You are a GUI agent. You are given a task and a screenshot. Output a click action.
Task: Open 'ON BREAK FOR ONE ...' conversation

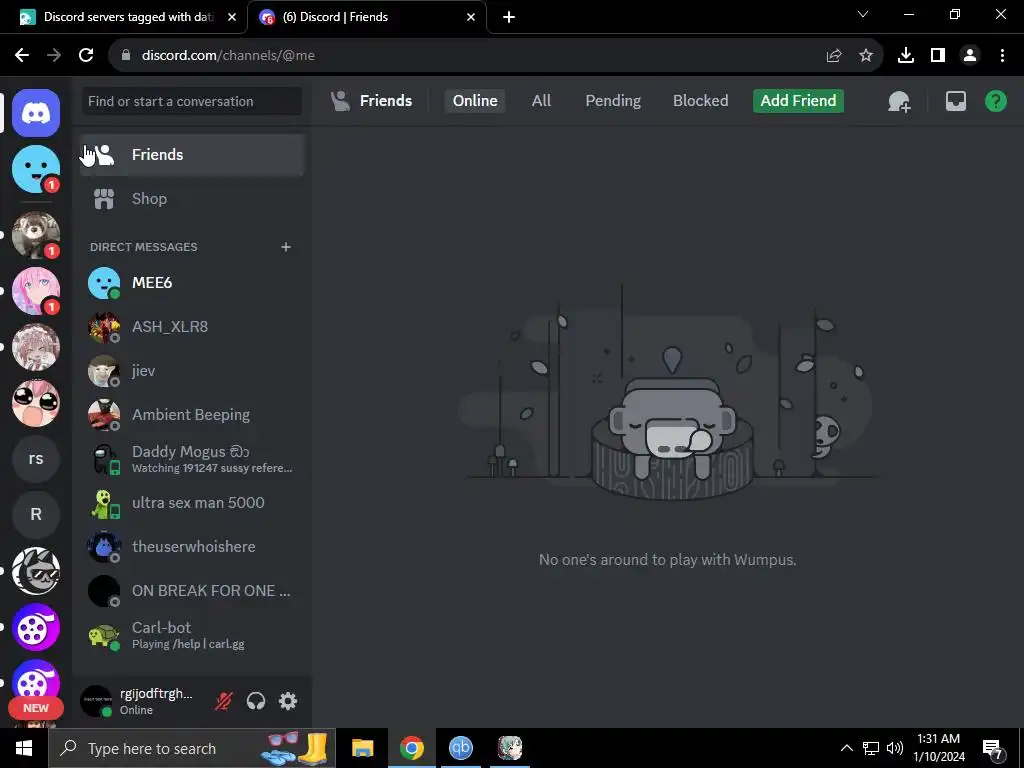[192, 590]
